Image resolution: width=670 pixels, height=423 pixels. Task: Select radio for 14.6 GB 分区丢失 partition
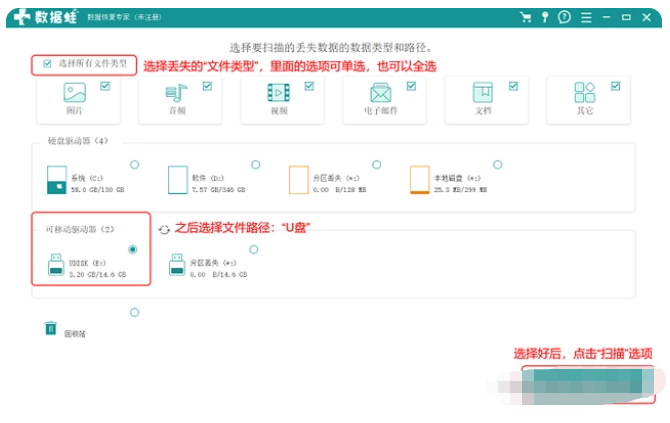[254, 249]
